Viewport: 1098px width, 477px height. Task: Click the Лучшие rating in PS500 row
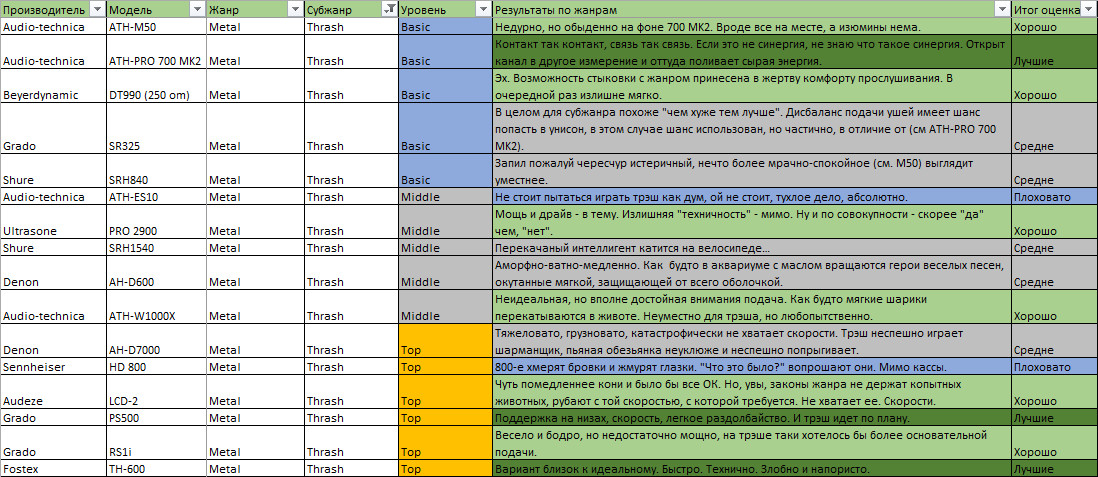point(1054,417)
